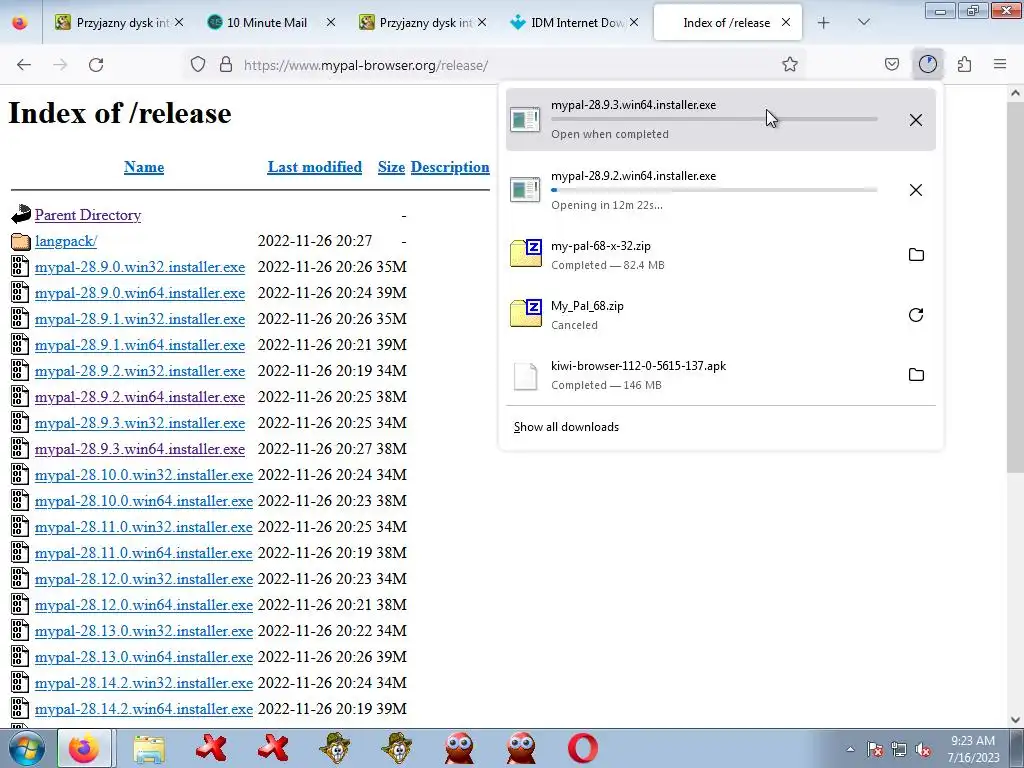The width and height of the screenshot is (1024, 768).
Task: Click the network icon in system tray
Action: pyautogui.click(x=899, y=750)
